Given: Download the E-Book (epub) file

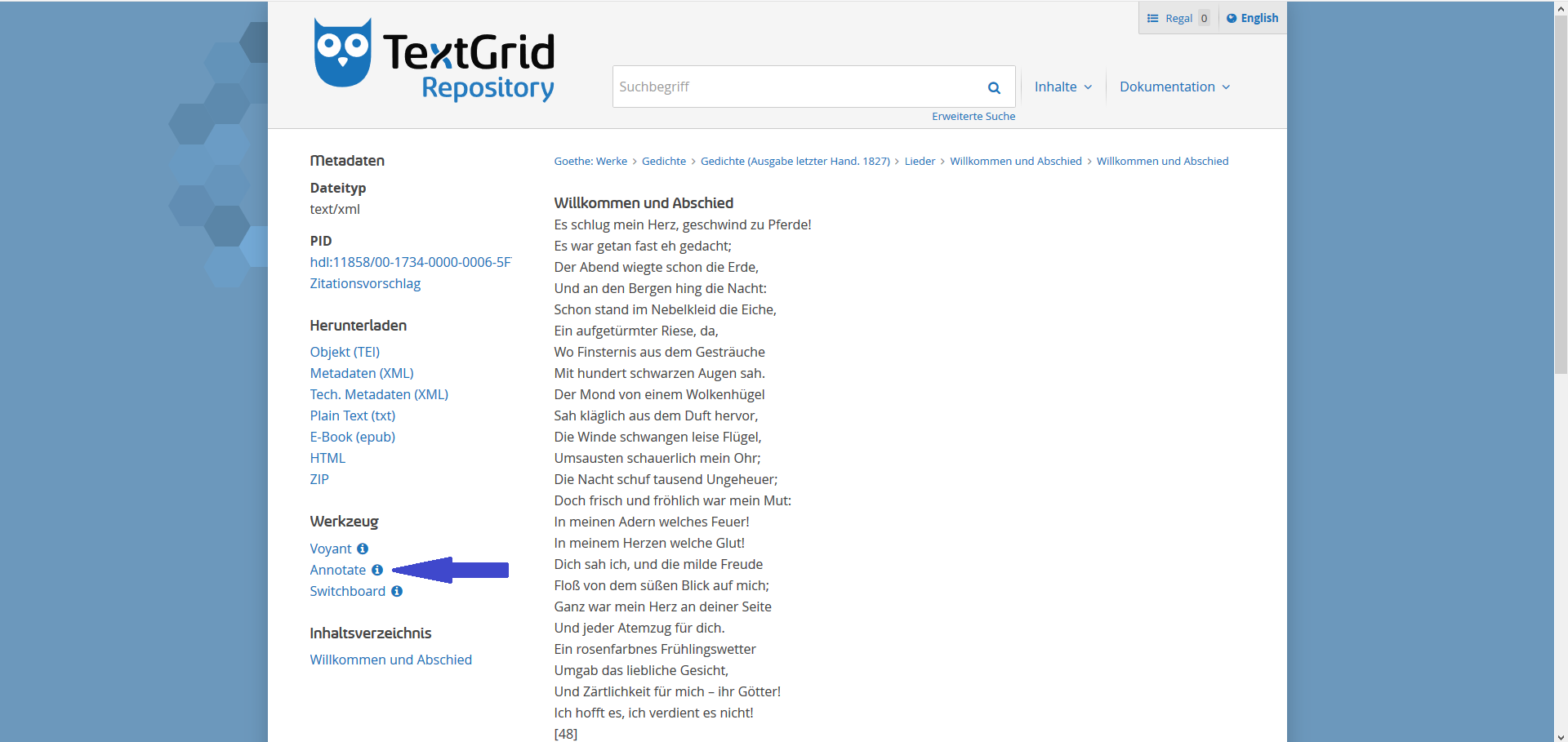Looking at the screenshot, I should (x=352, y=437).
